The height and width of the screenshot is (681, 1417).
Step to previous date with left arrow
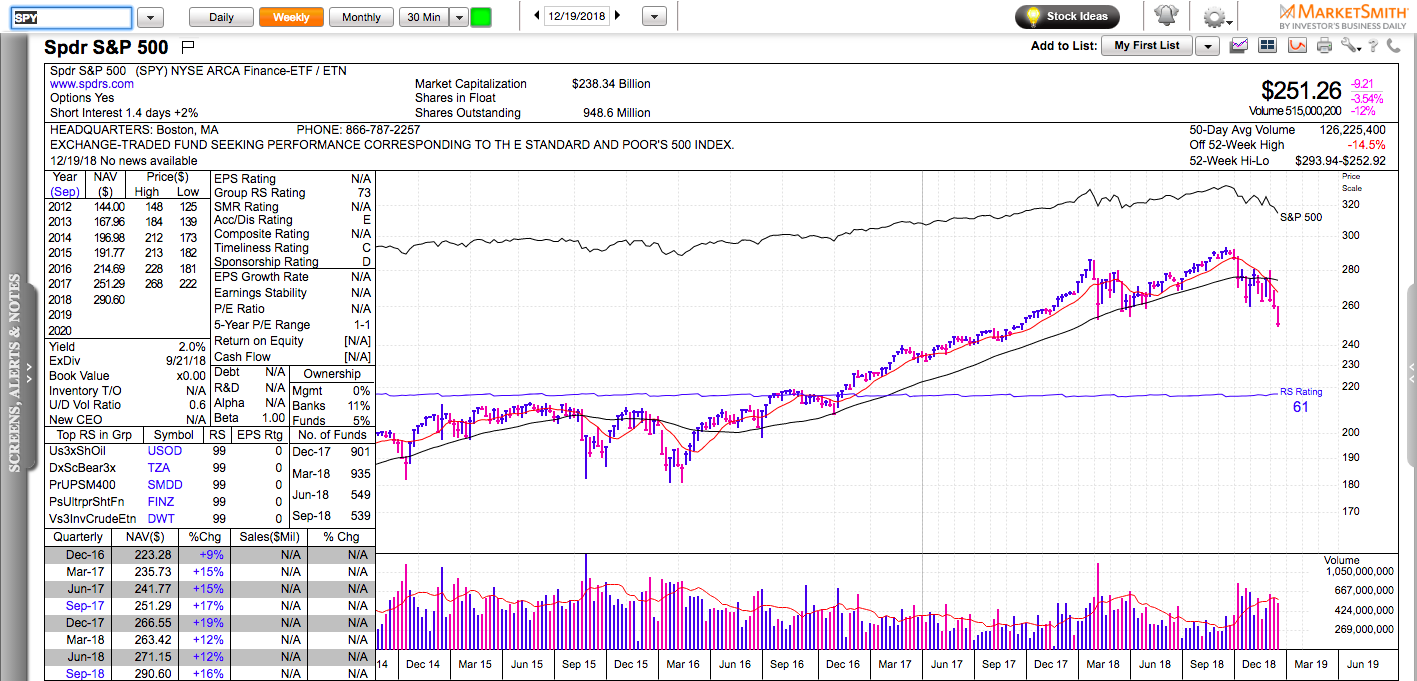point(537,16)
